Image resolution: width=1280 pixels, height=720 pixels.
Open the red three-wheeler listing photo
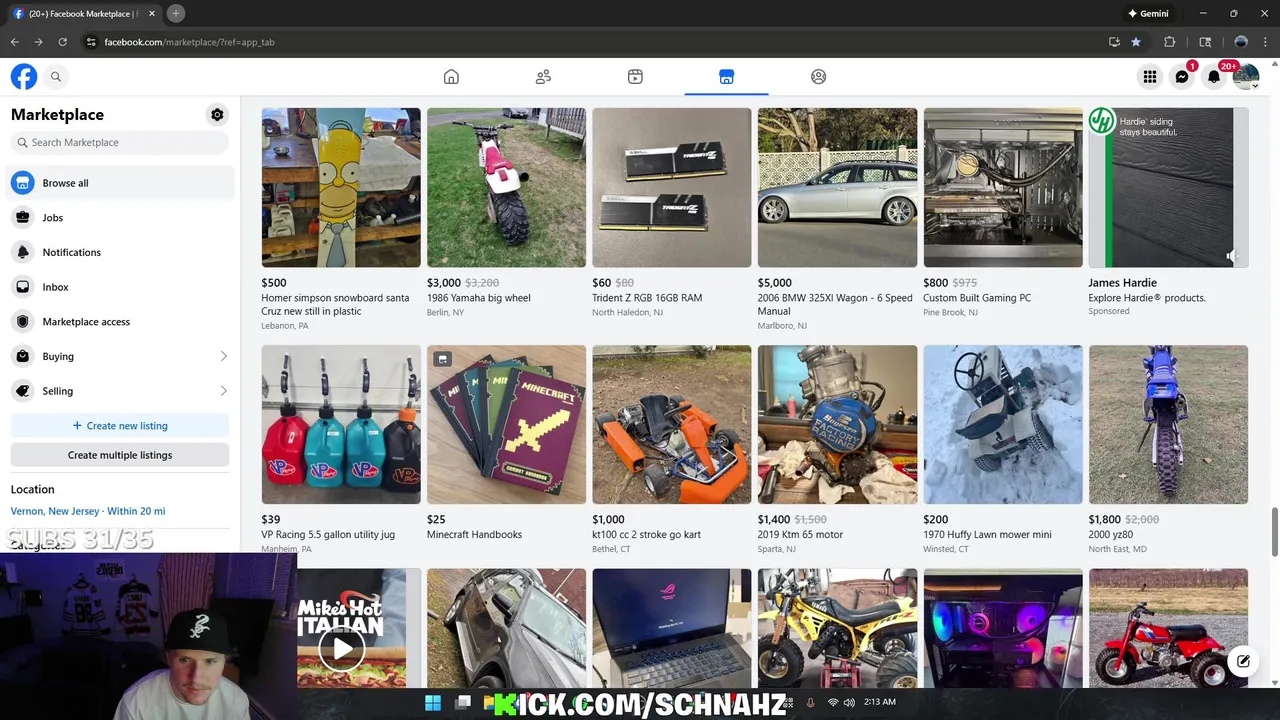(1168, 628)
